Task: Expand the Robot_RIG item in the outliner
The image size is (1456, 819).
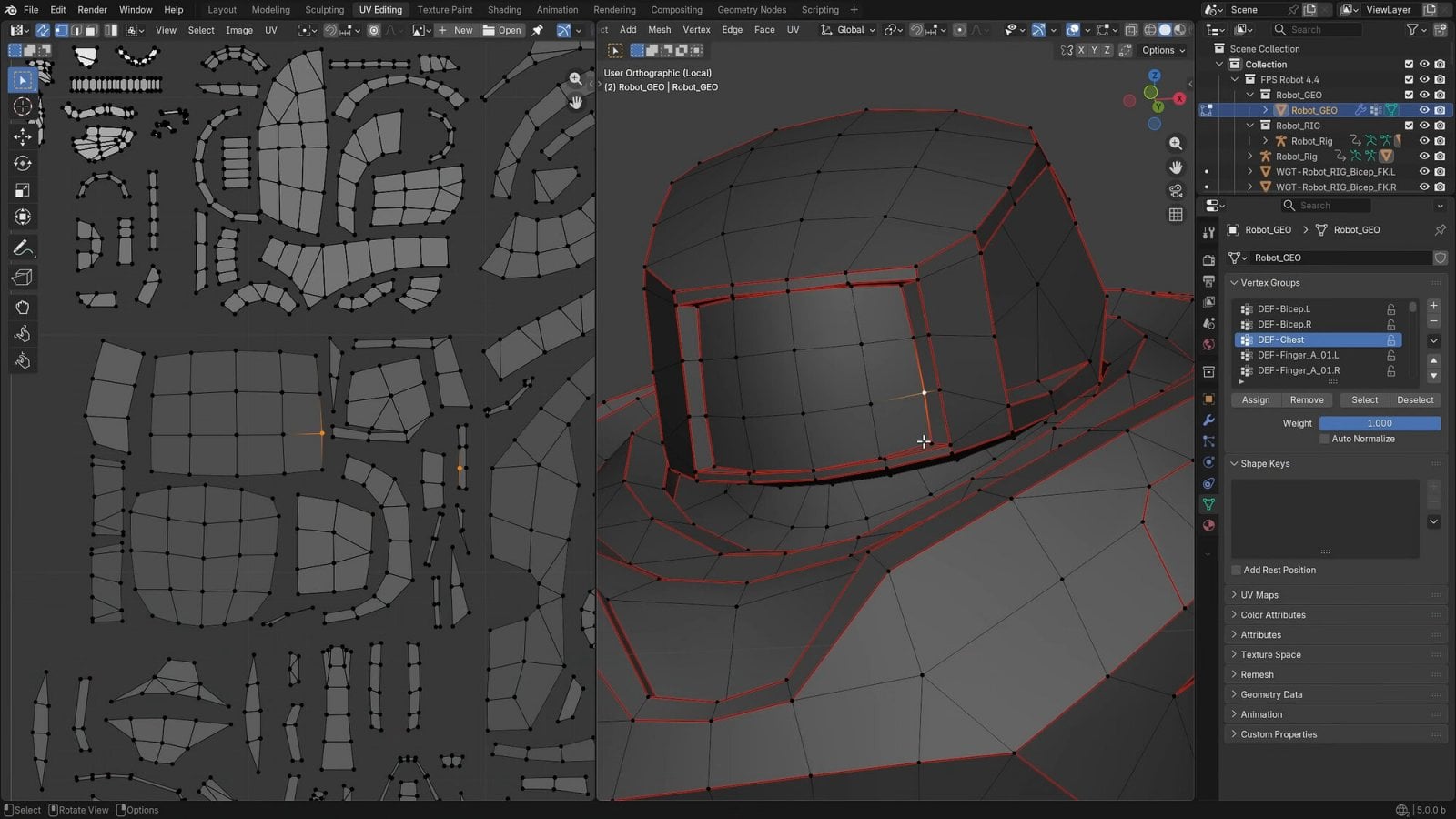Action: click(x=1250, y=126)
